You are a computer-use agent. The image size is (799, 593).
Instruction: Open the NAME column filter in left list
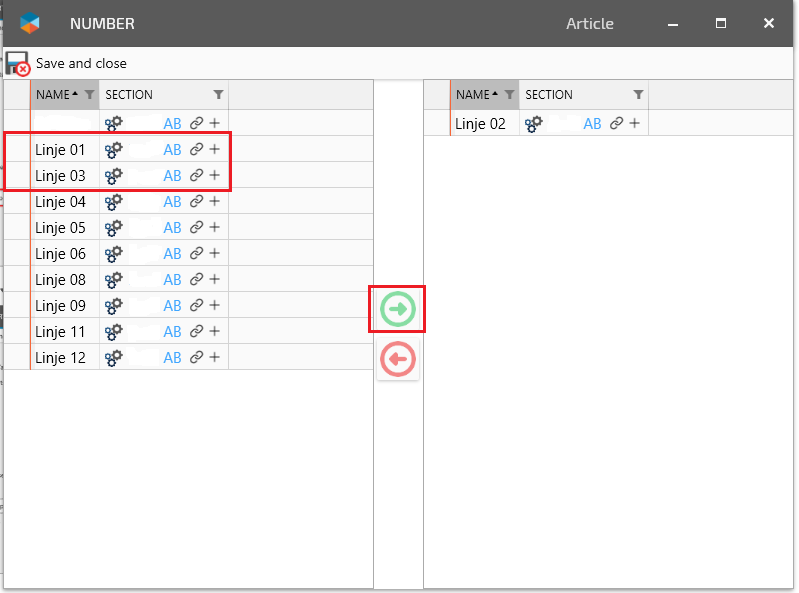tap(90, 95)
